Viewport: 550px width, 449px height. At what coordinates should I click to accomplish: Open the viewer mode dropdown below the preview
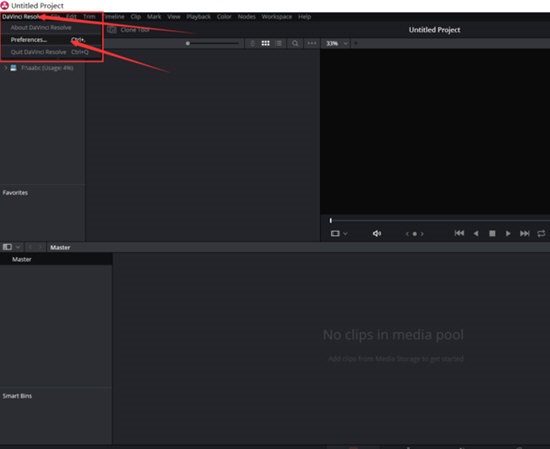click(339, 233)
